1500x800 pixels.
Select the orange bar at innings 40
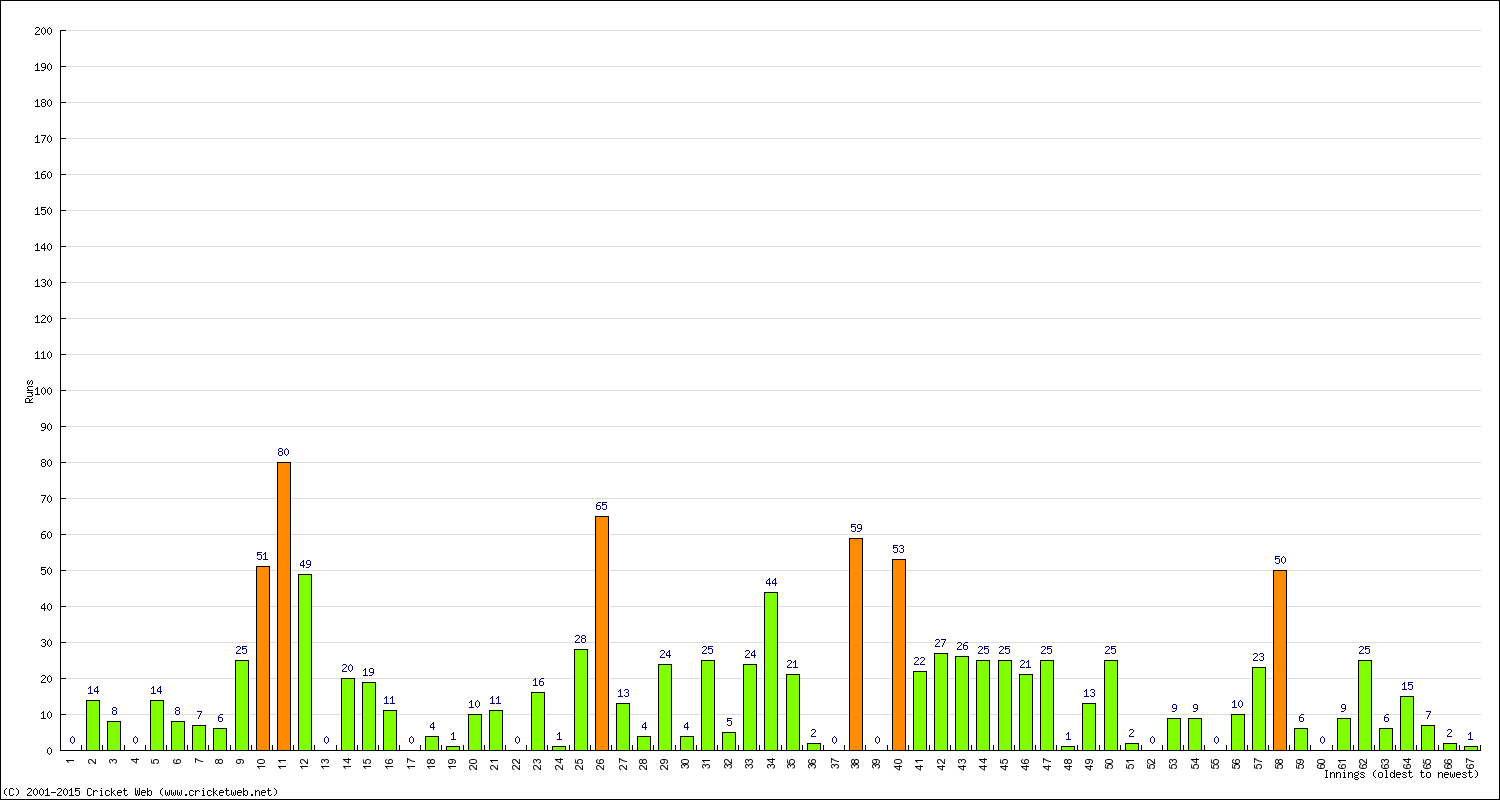click(x=899, y=655)
